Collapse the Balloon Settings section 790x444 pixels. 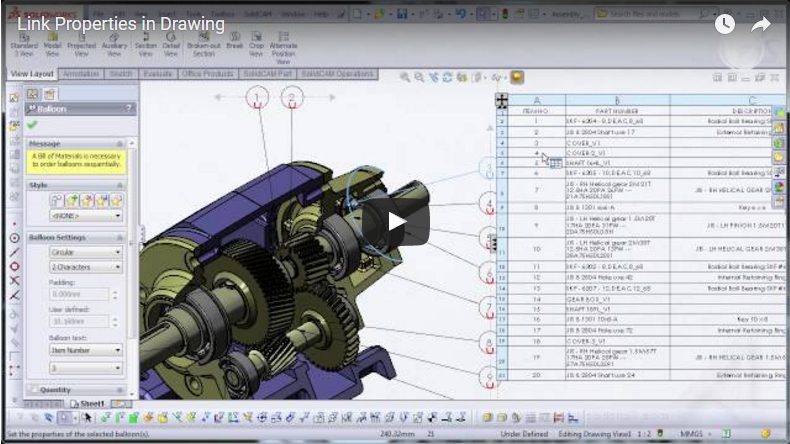(120, 237)
